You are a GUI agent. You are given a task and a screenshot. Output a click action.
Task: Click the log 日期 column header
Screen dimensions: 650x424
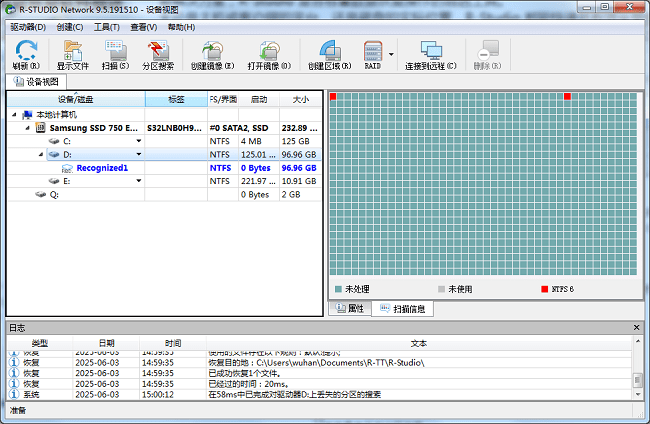107,343
